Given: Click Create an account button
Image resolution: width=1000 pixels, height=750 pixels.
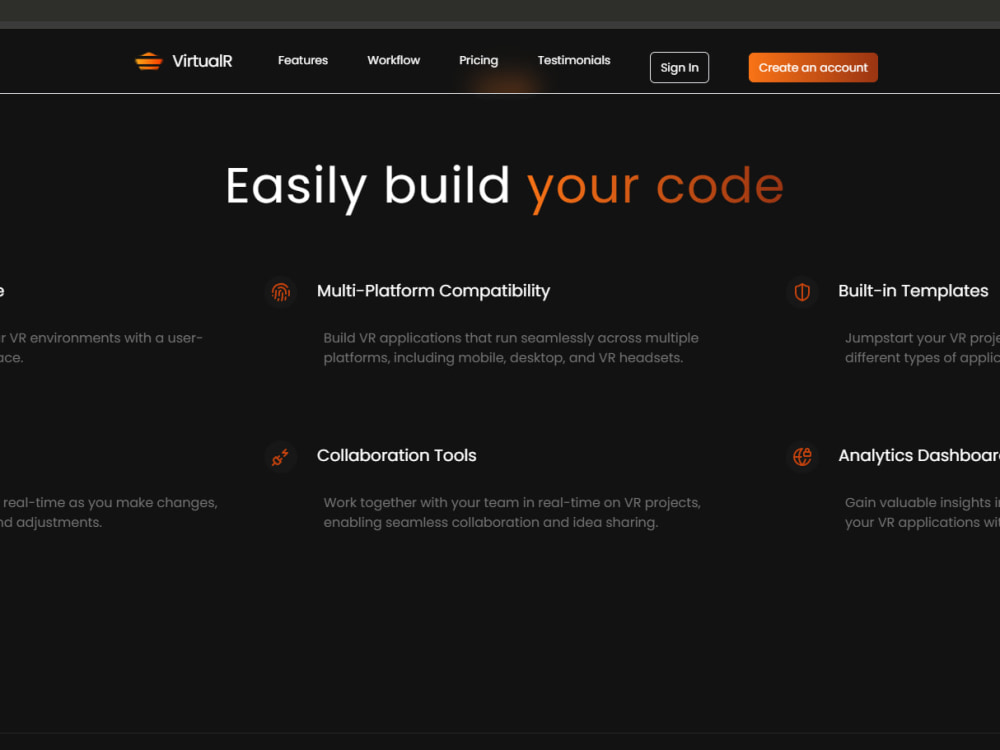Looking at the screenshot, I should 813,68.
